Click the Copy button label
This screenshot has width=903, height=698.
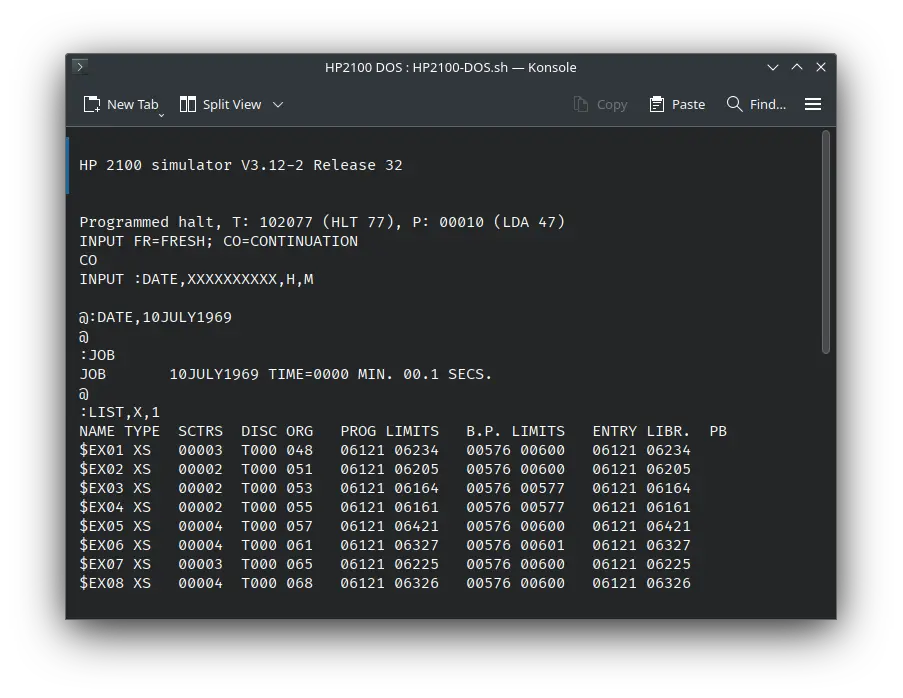pos(613,103)
